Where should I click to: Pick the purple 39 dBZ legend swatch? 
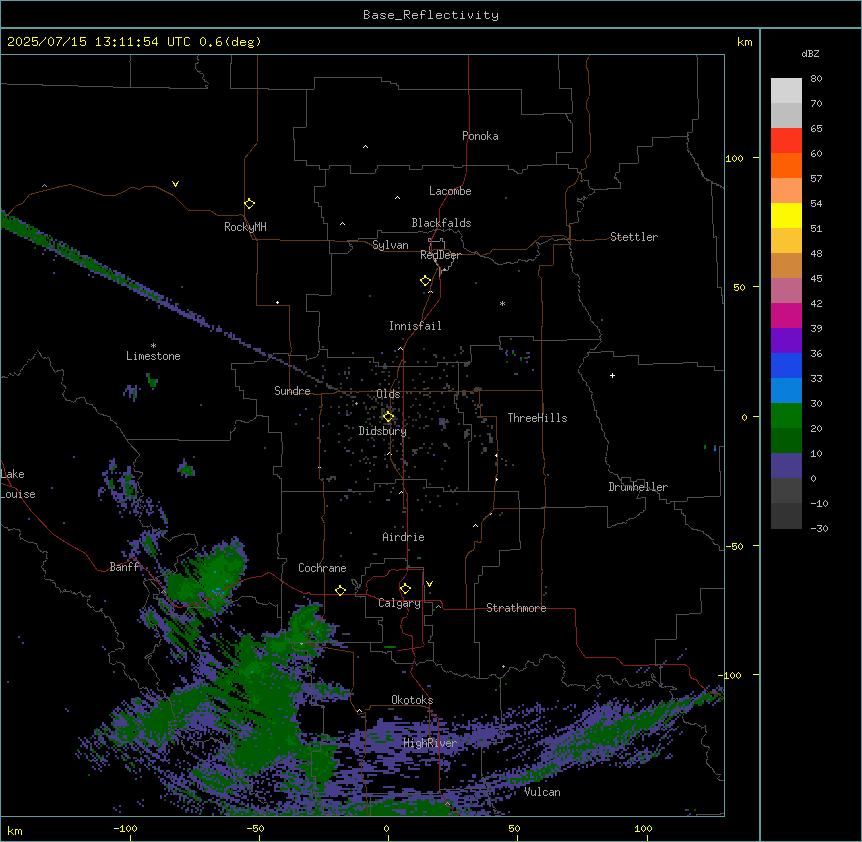786,341
